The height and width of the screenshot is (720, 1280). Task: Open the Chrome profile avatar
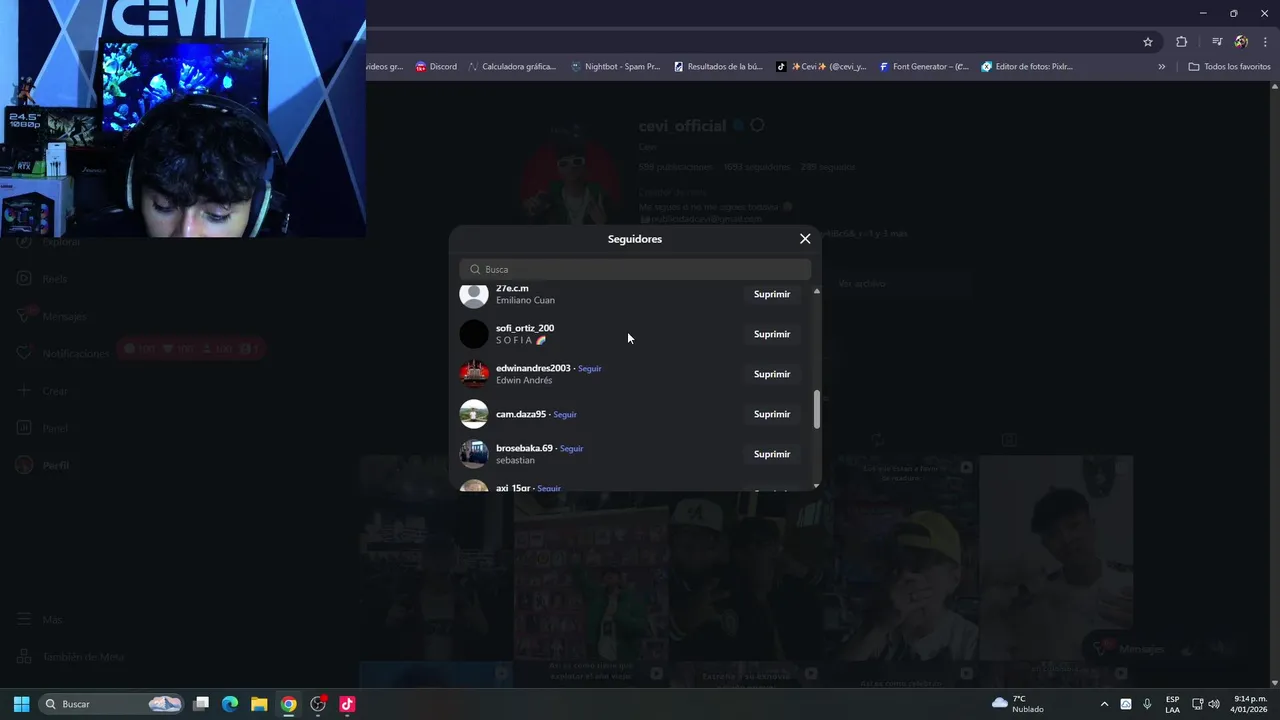[1241, 42]
